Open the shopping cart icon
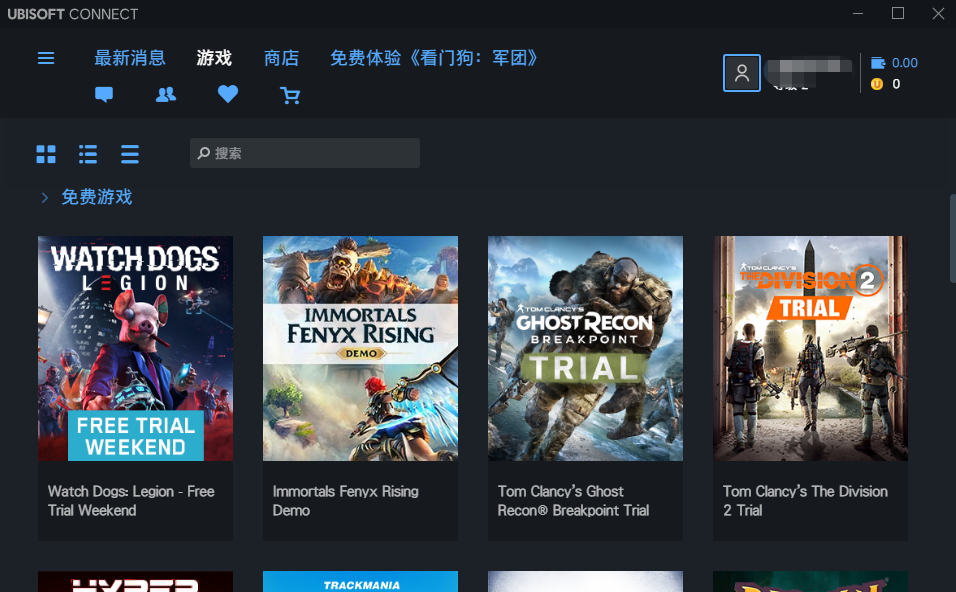This screenshot has height=592, width=956. (290, 96)
